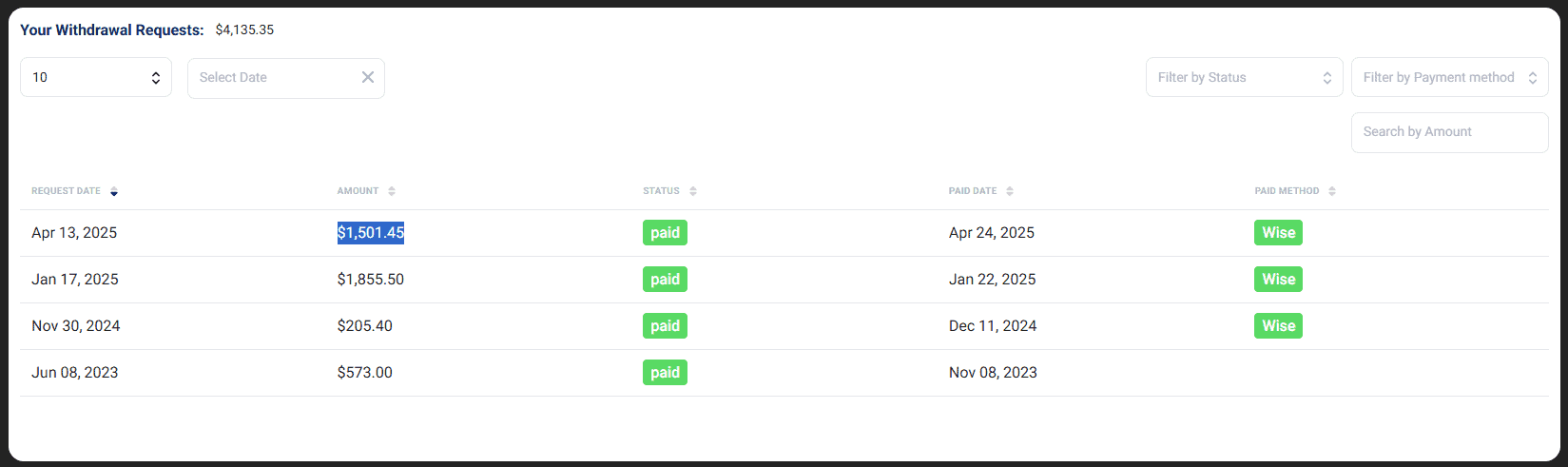Click the Wise badge for Apr 24, 2025 payment
This screenshot has width=1568, height=467.
click(x=1278, y=233)
